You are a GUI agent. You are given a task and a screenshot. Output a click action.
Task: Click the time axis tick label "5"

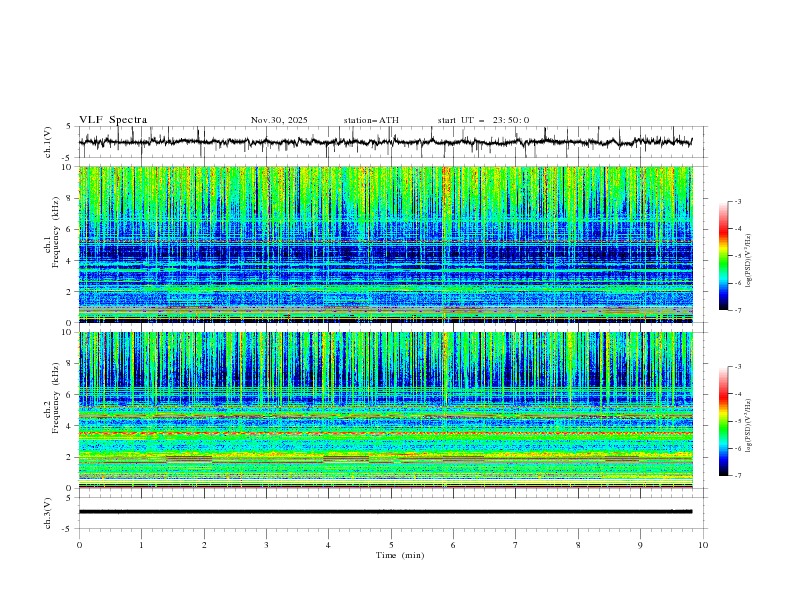[391, 545]
